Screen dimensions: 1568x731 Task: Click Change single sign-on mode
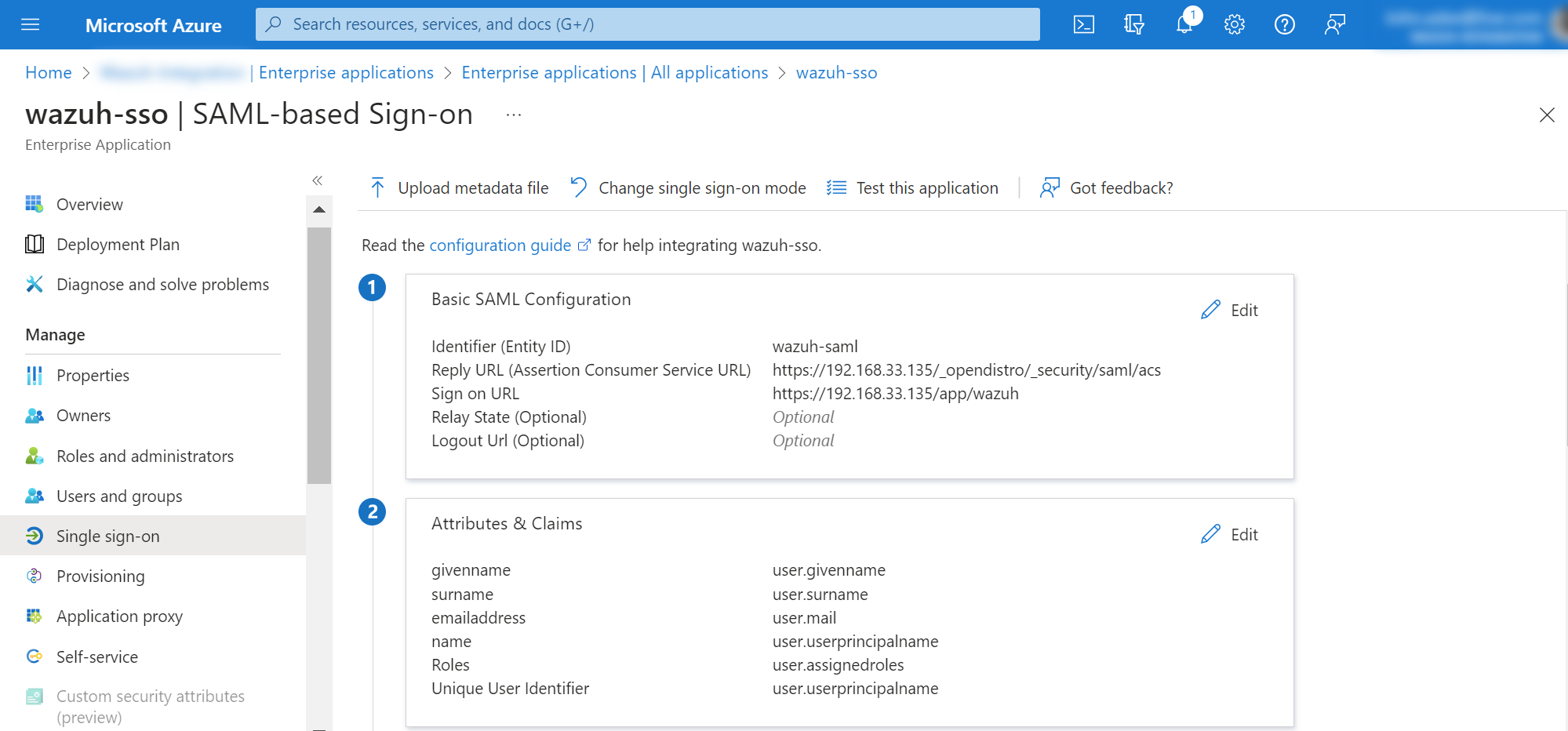[x=688, y=187]
